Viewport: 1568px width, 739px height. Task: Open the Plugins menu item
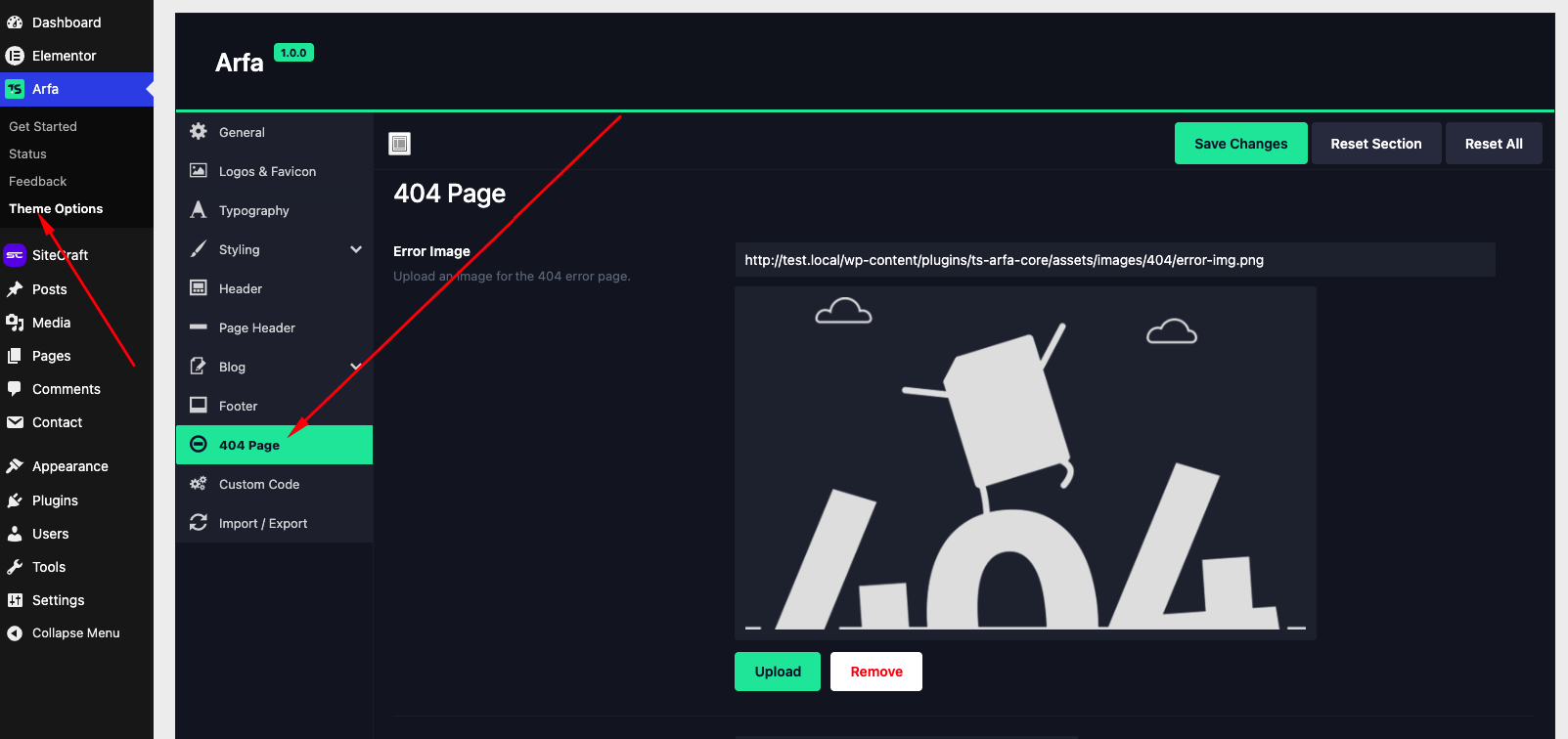76,500
